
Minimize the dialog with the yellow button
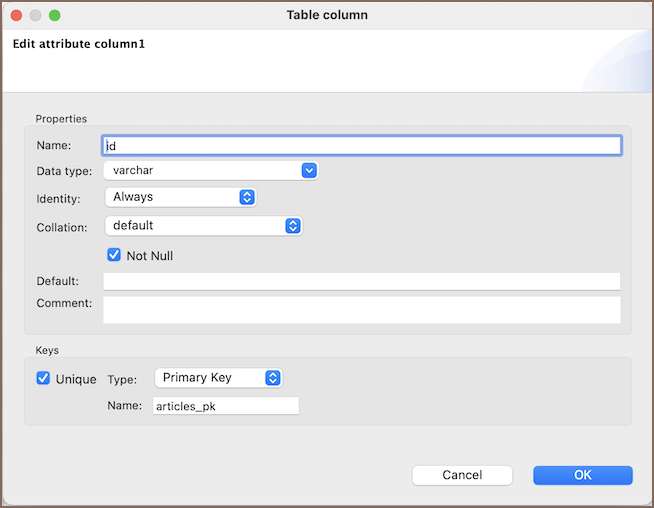35,16
